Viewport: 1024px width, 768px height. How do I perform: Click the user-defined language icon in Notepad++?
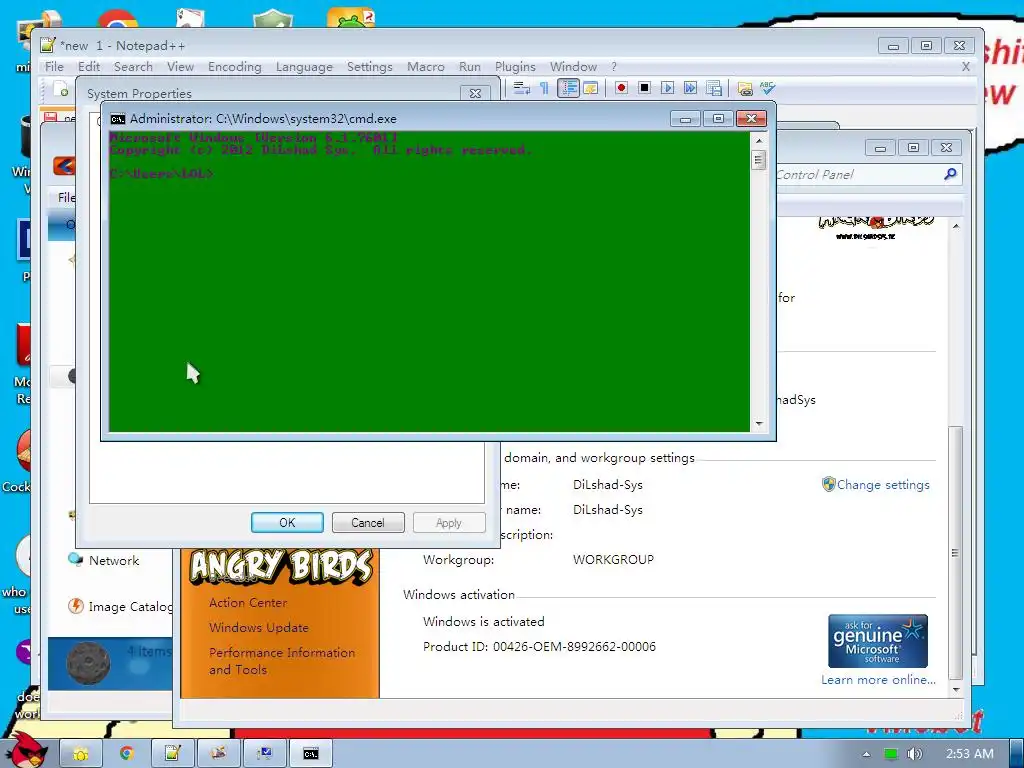click(x=590, y=88)
